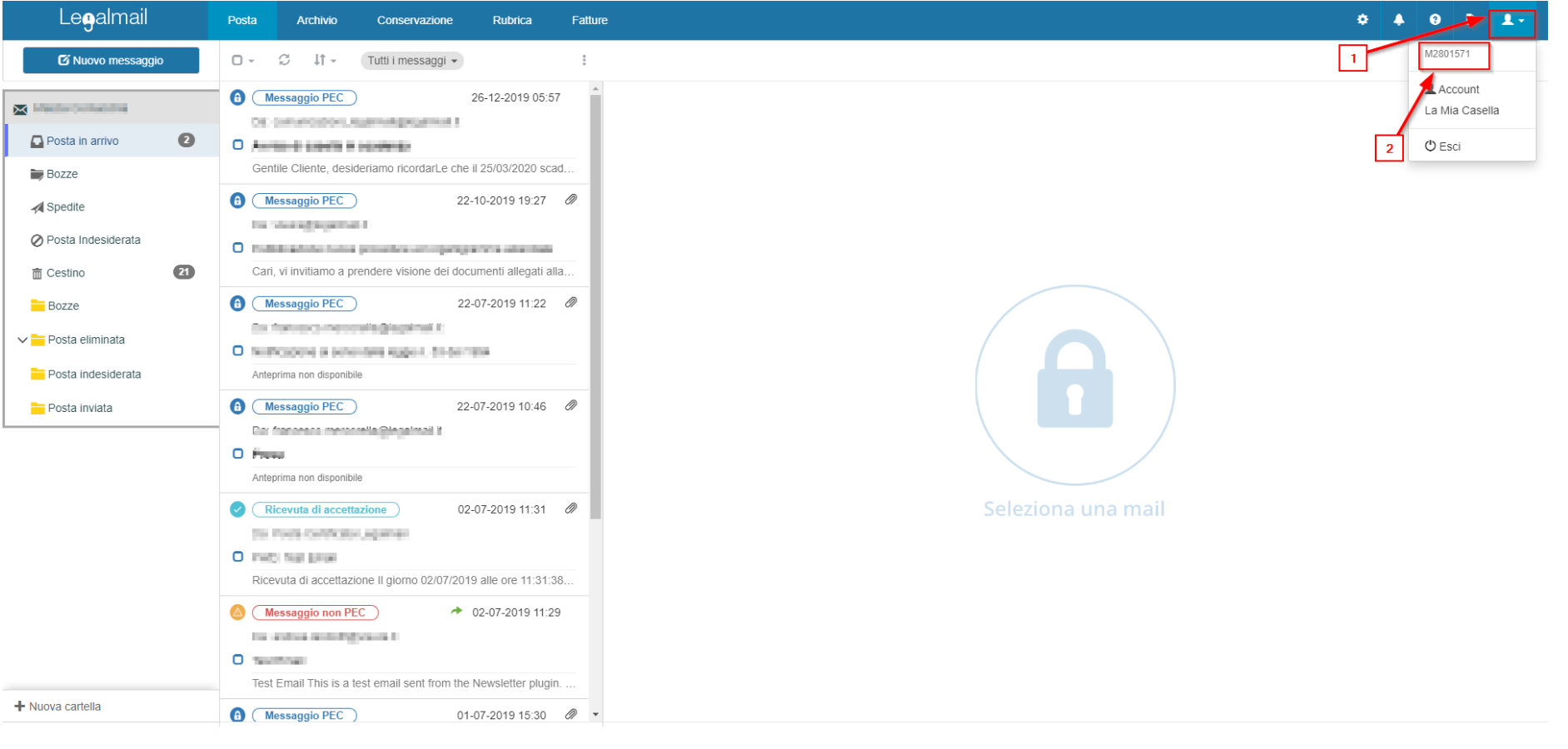Switch to the Rubrica tab
The width and height of the screenshot is (1568, 749).
click(x=512, y=20)
